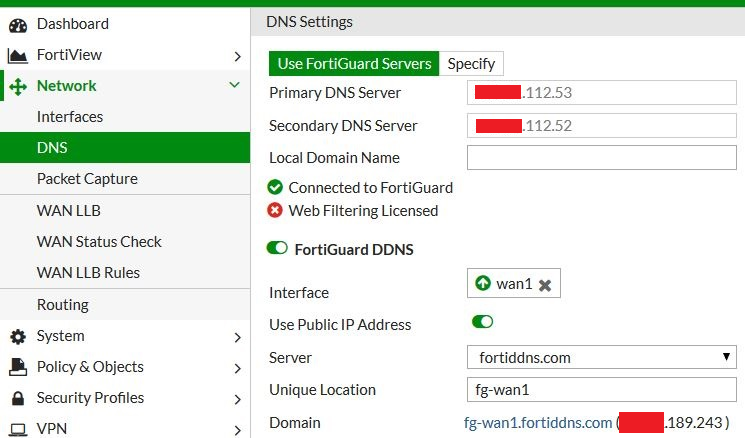This screenshot has width=745, height=438.
Task: Open the Packet Capture menu item
Action: [x=87, y=179]
